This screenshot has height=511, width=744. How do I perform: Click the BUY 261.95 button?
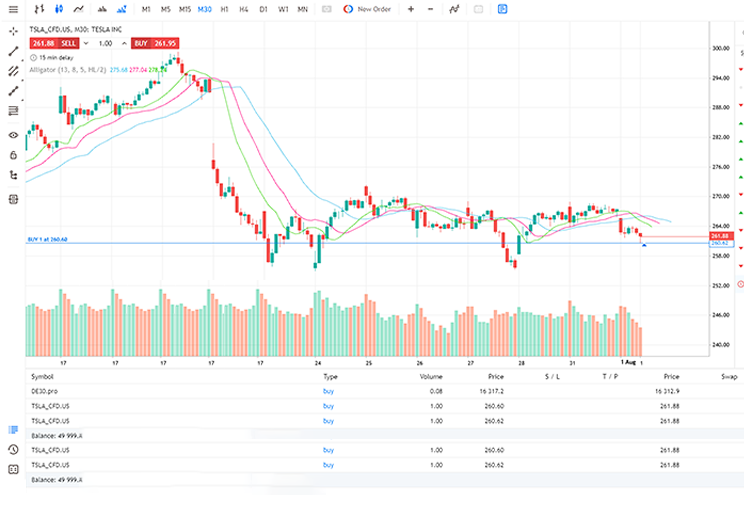[155, 44]
